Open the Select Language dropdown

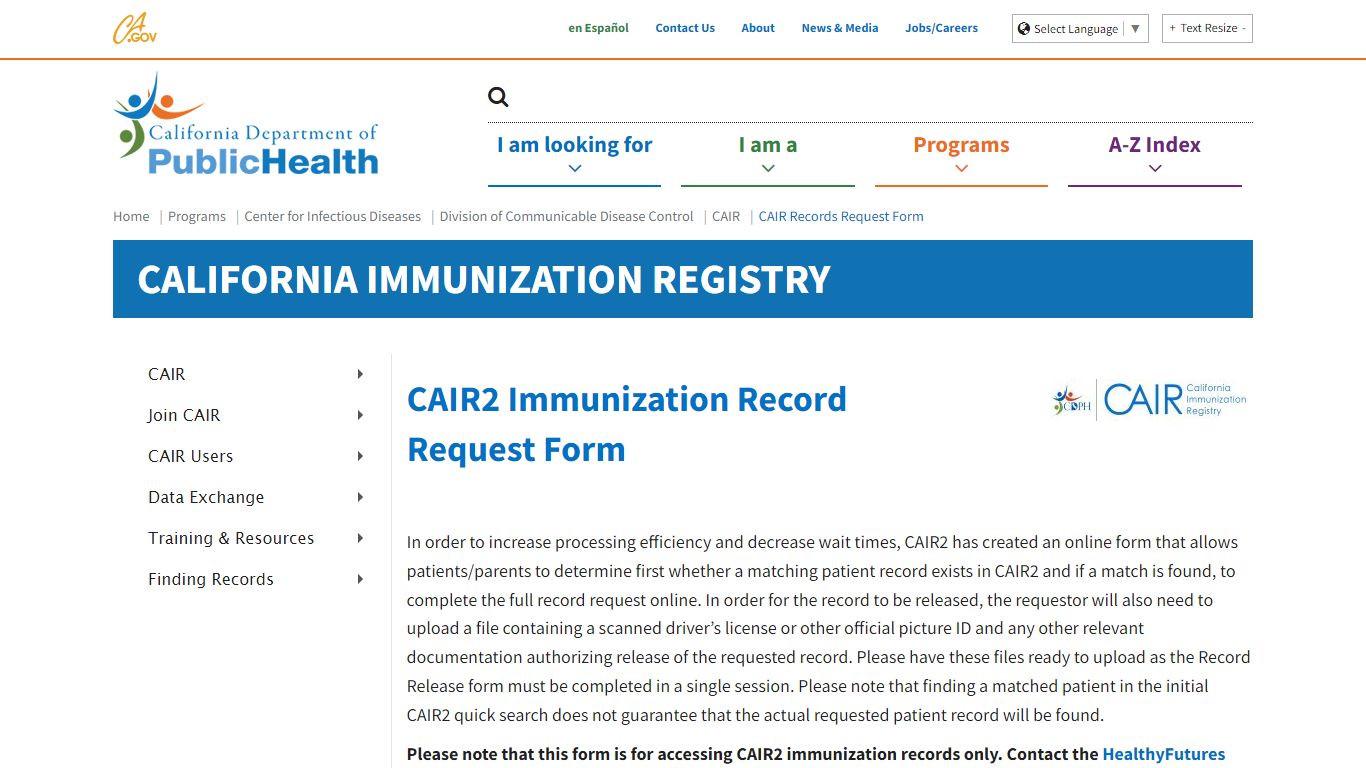(x=1080, y=28)
